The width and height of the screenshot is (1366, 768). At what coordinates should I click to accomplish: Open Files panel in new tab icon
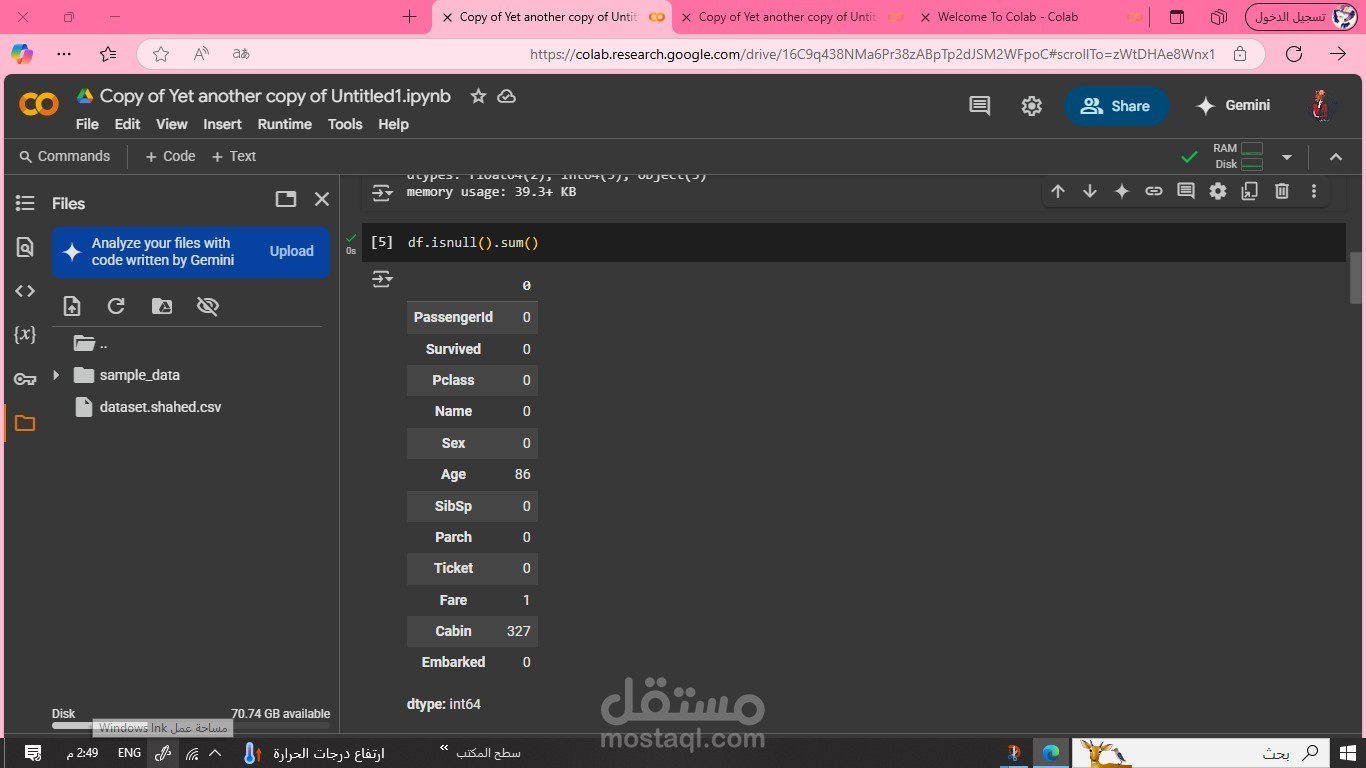coord(286,199)
